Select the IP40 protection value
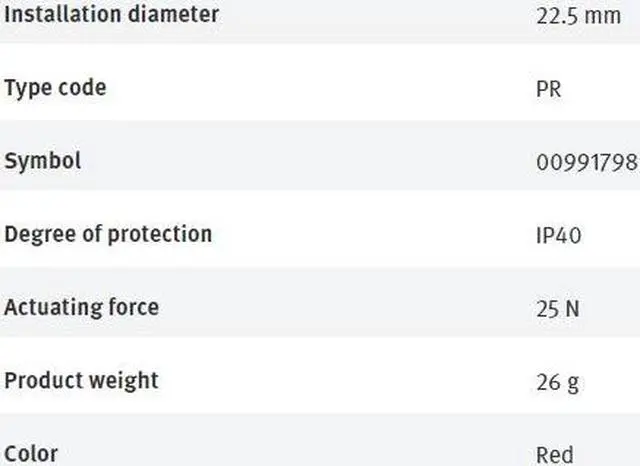This screenshot has width=640, height=466. [559, 235]
